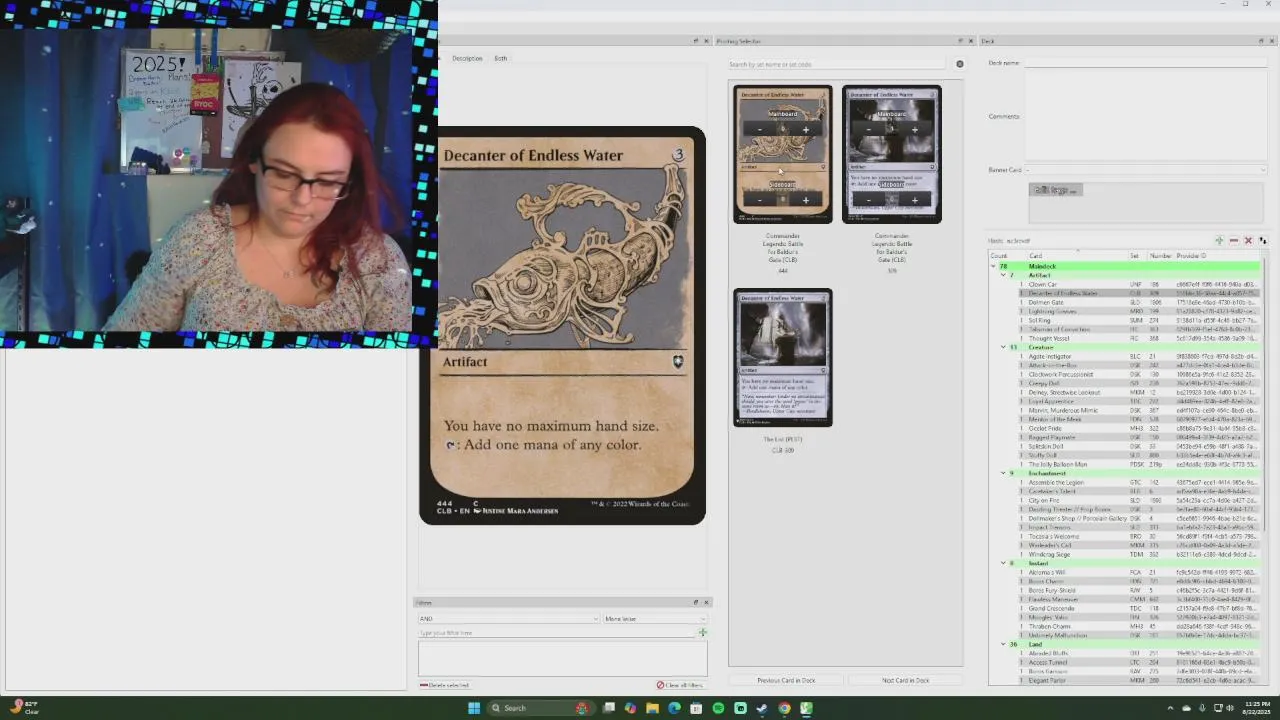
Task: Open Spotify from the taskbar
Action: (718, 708)
